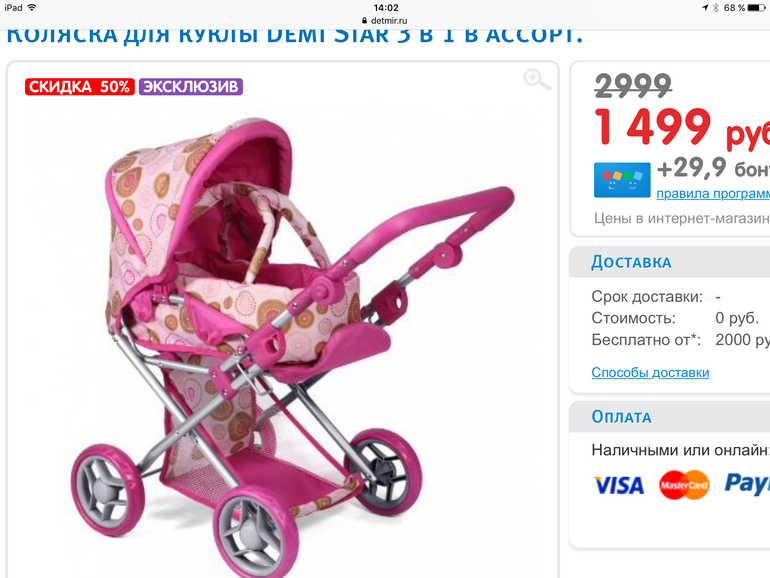Tap the 'СКИДКА 50%' red badge
The height and width of the screenshot is (578, 770).
(80, 86)
